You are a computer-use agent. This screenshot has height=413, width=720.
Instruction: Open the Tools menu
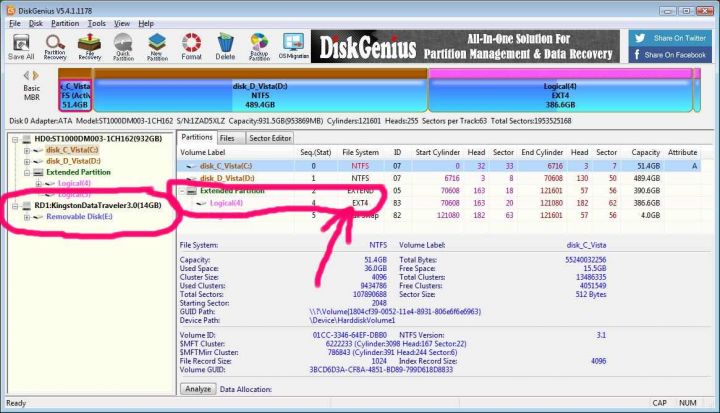pos(96,23)
